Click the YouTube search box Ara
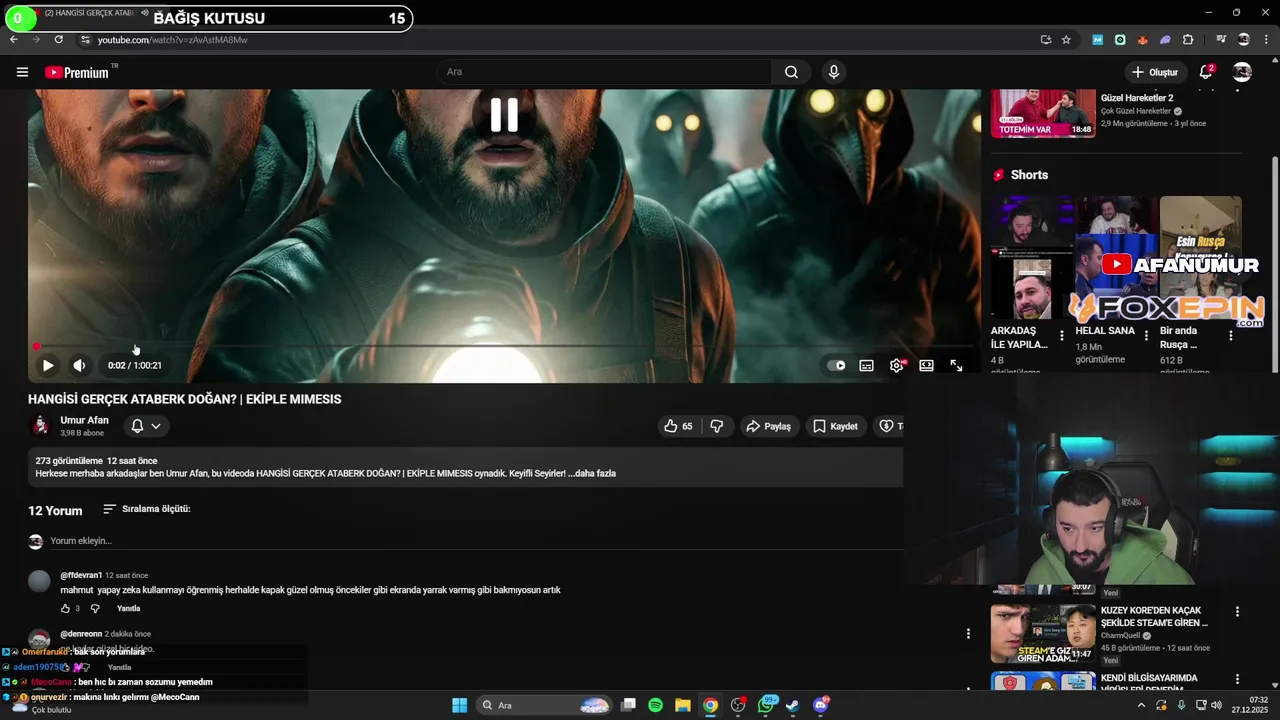The width and height of the screenshot is (1280, 720). click(x=604, y=72)
